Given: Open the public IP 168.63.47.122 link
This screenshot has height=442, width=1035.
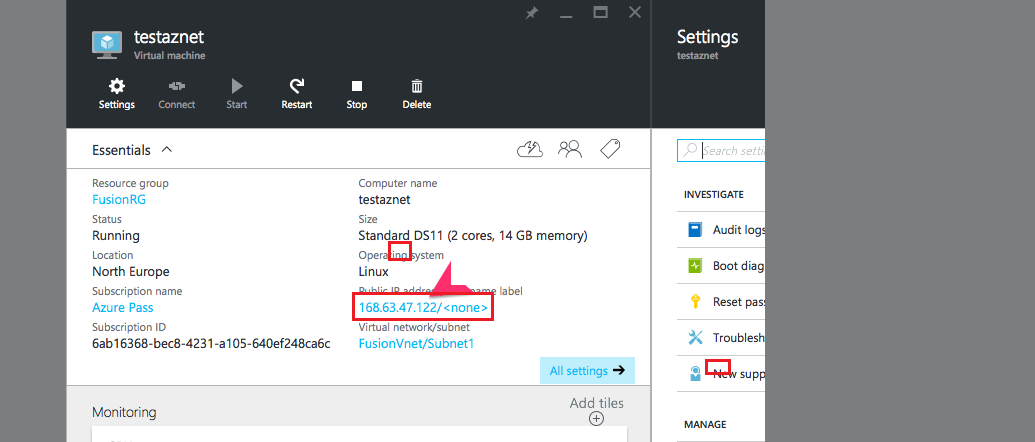Looking at the screenshot, I should (x=423, y=308).
